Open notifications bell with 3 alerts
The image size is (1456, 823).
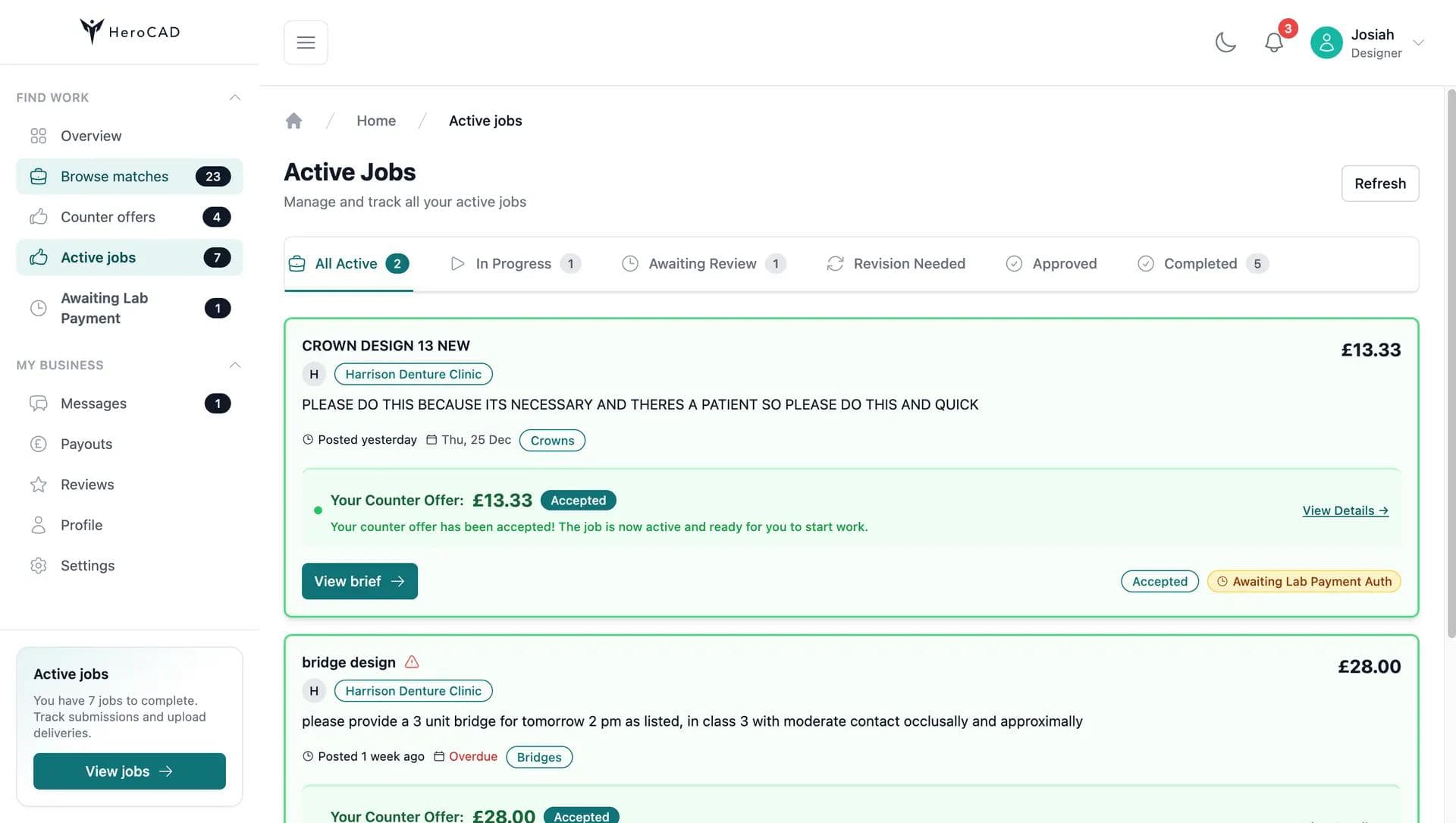(x=1274, y=42)
